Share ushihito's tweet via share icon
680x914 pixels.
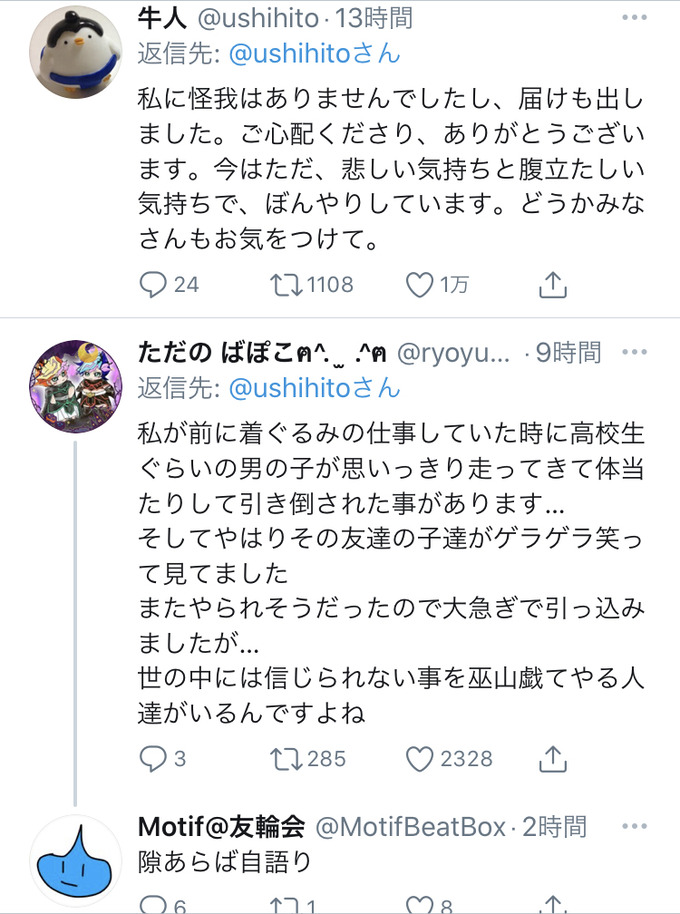coord(553,286)
